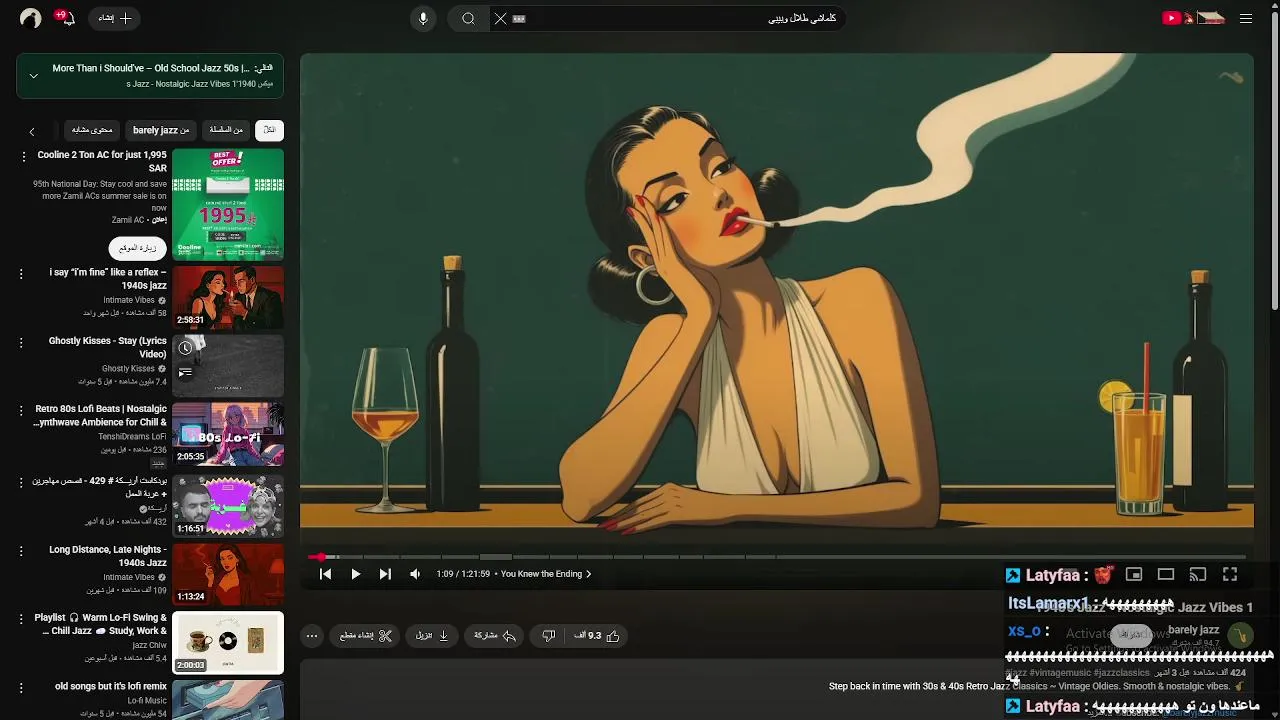Open options for Ghostly Kisses video
The width and height of the screenshot is (1280, 720).
coord(21,342)
